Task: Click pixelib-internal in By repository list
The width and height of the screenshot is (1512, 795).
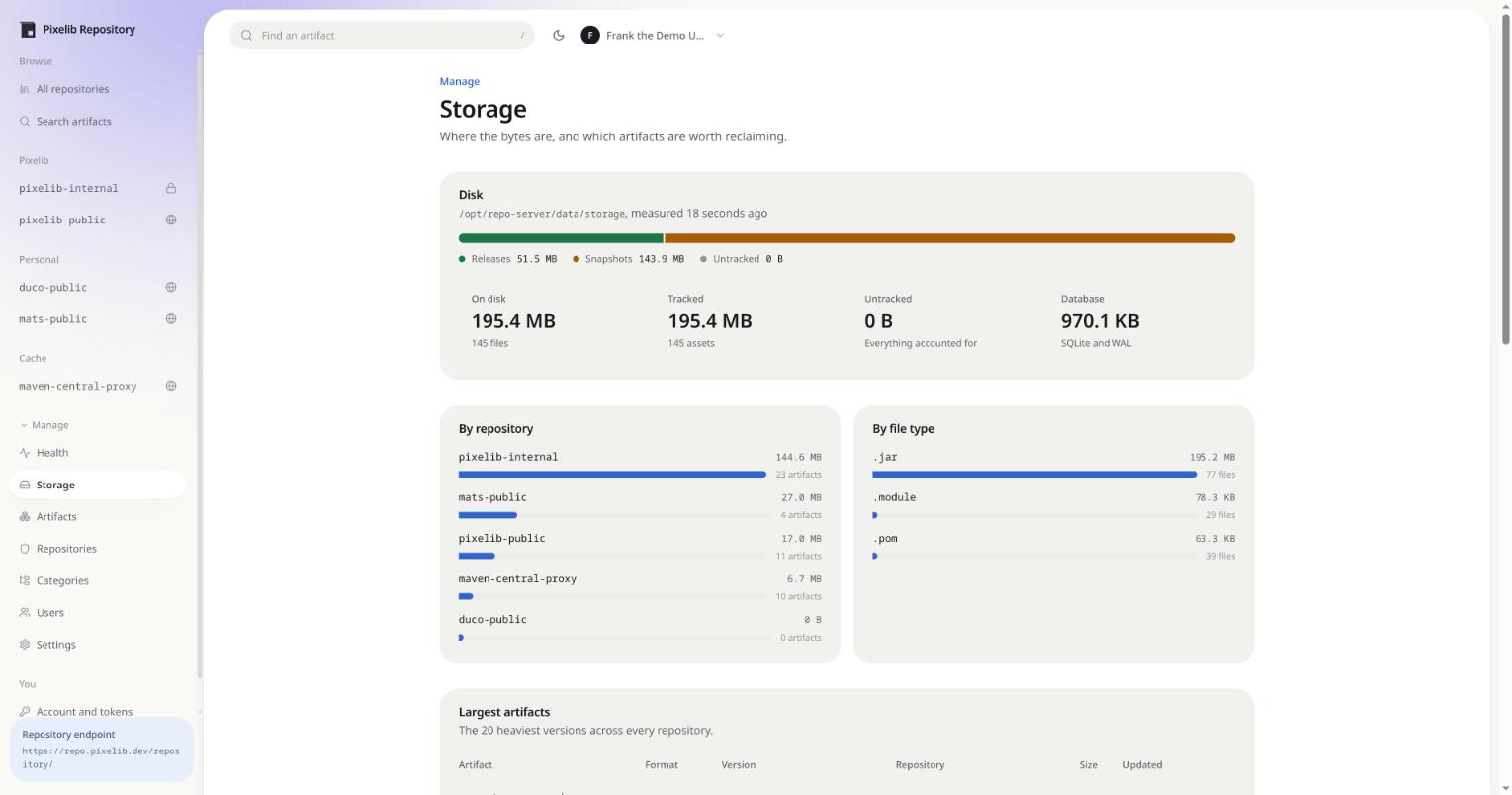Action: coord(508,457)
